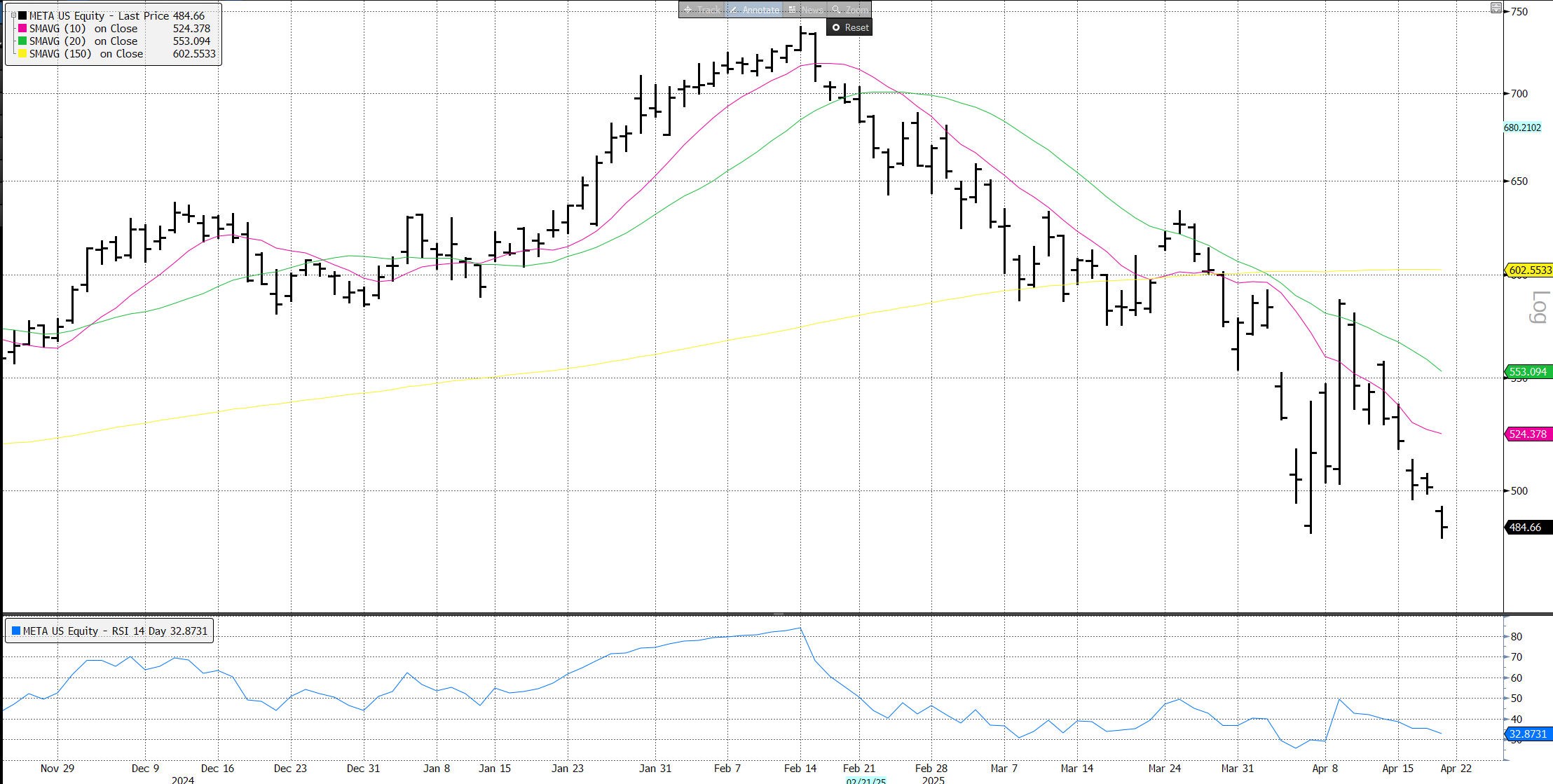This screenshot has height=784, width=1553.
Task: Collapse the META US Equity legend tree
Action: 13,15
